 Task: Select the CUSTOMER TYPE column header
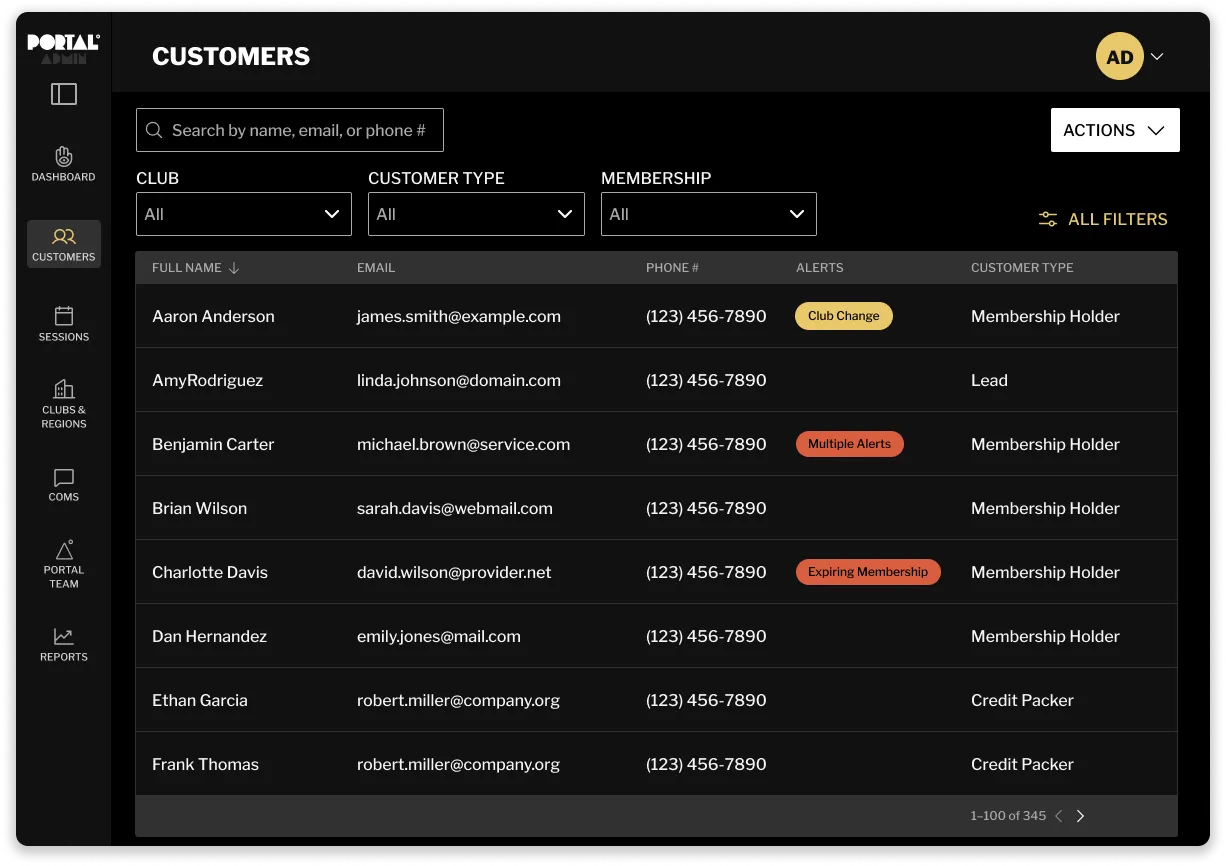coord(1021,268)
